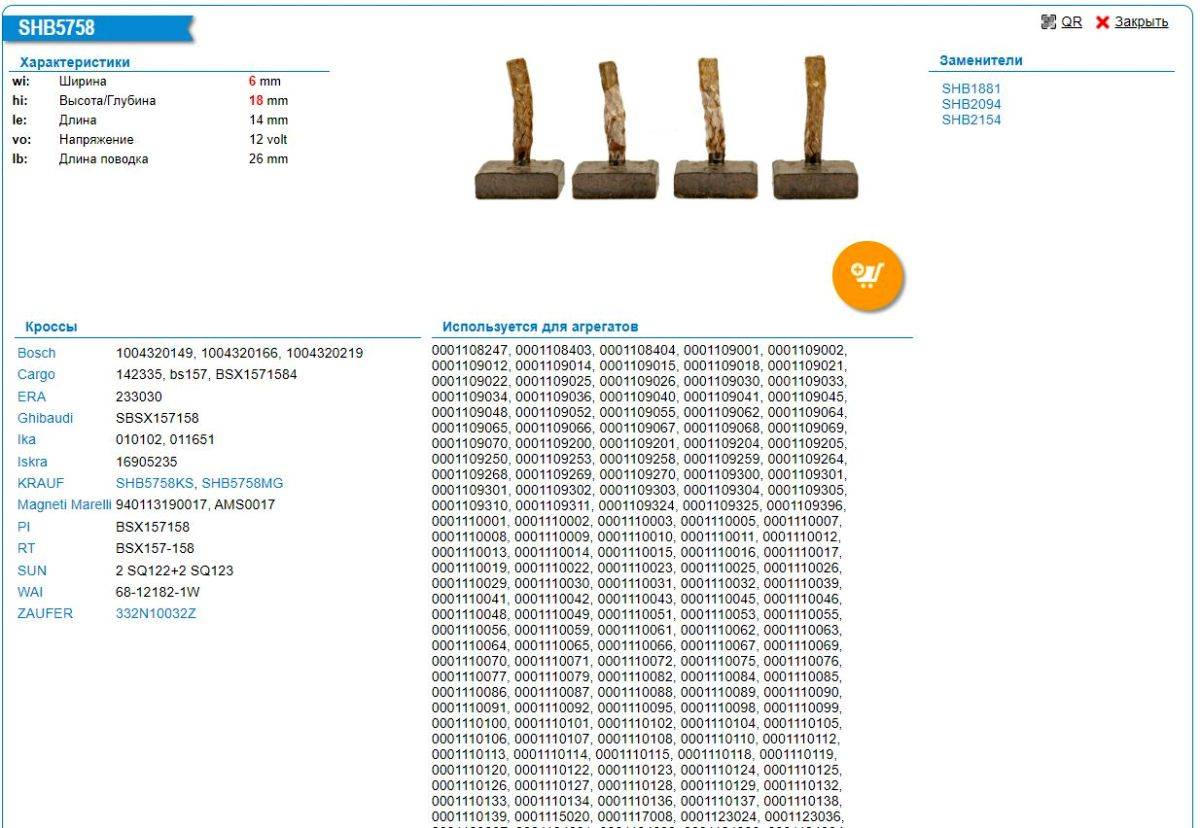Open substitute part SHB2154

click(970, 120)
